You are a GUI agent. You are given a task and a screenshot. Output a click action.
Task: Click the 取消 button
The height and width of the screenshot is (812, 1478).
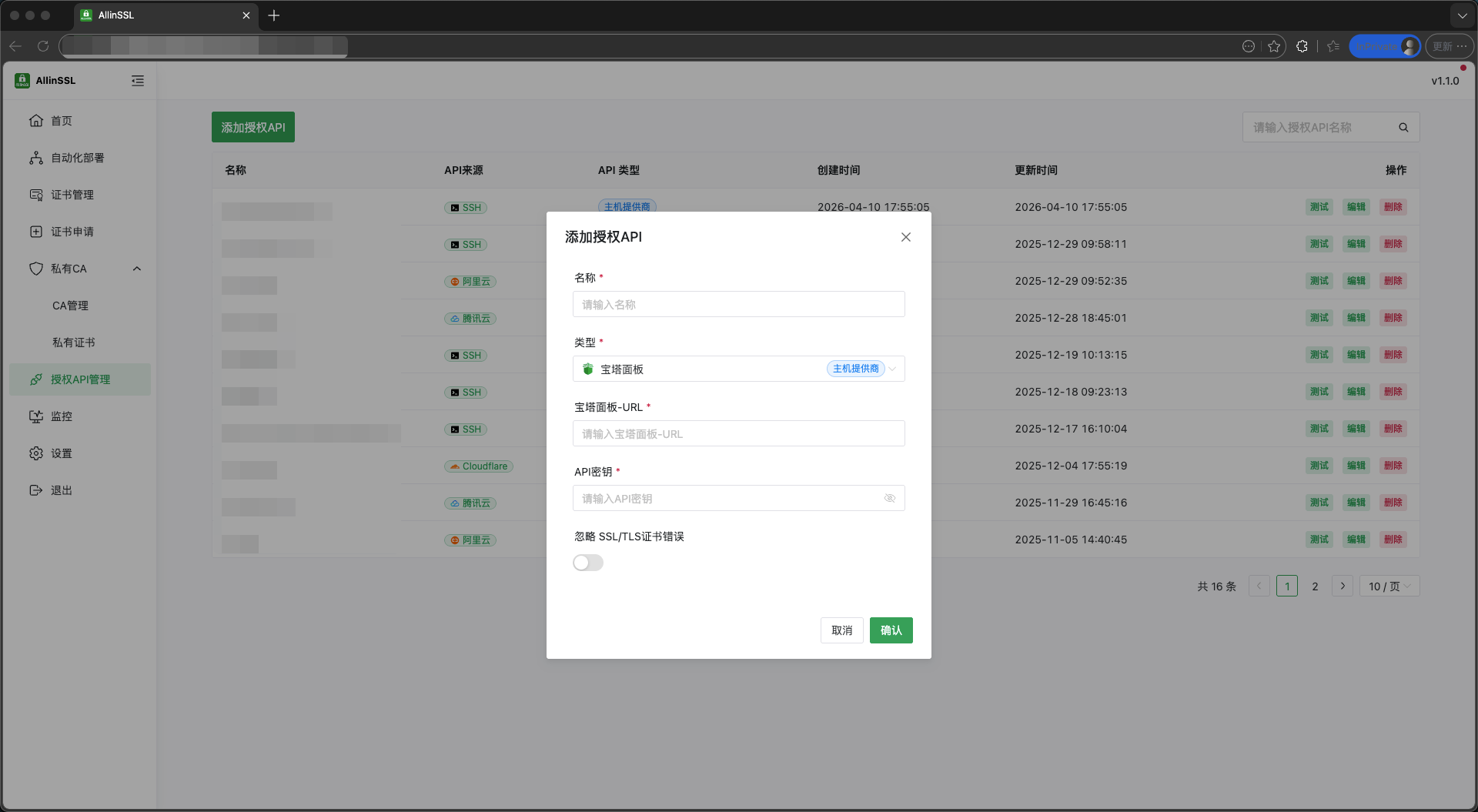841,630
